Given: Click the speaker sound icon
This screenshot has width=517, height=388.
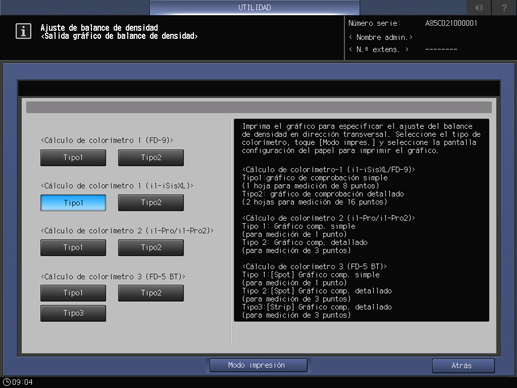Looking at the screenshot, I should tap(479, 7).
